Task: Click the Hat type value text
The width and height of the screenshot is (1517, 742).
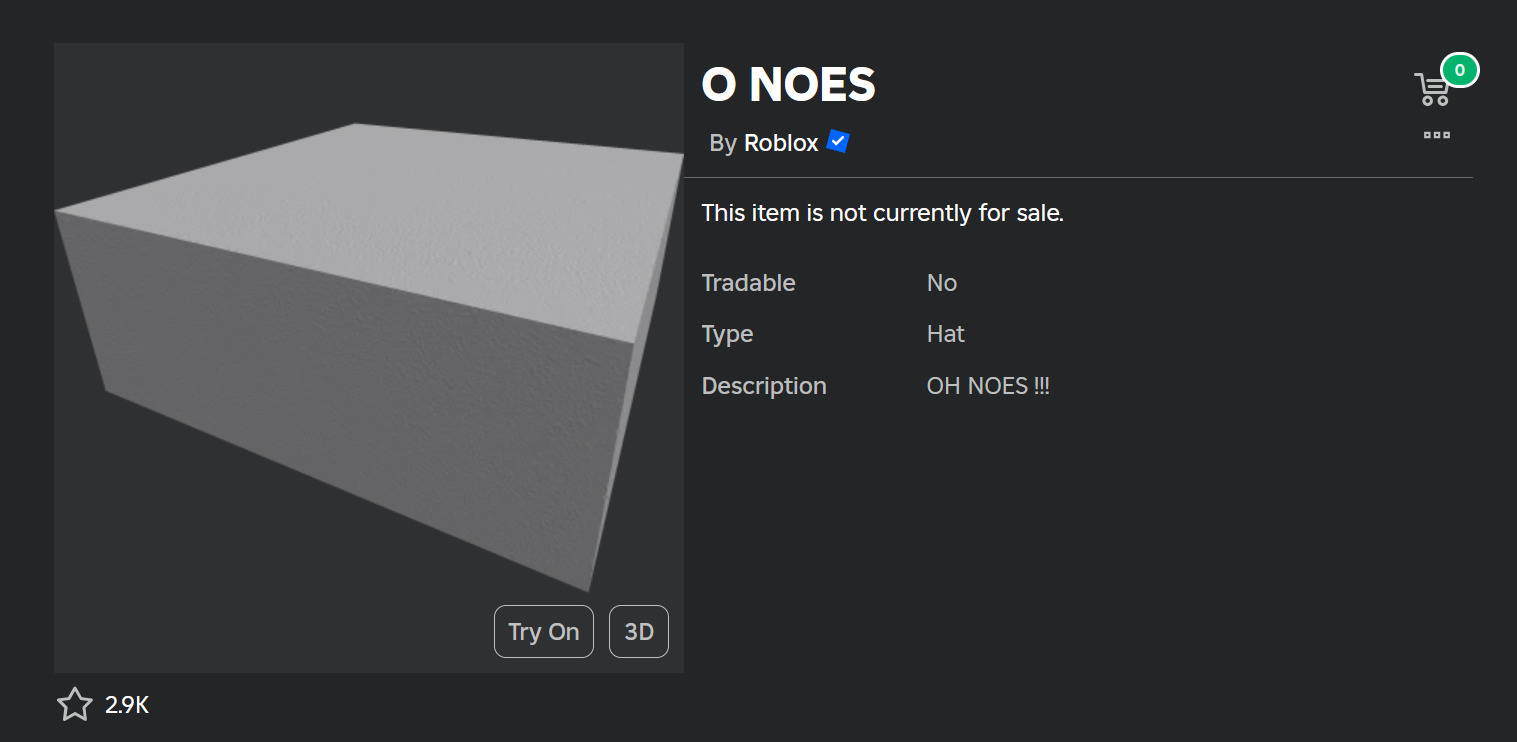Action: tap(944, 334)
